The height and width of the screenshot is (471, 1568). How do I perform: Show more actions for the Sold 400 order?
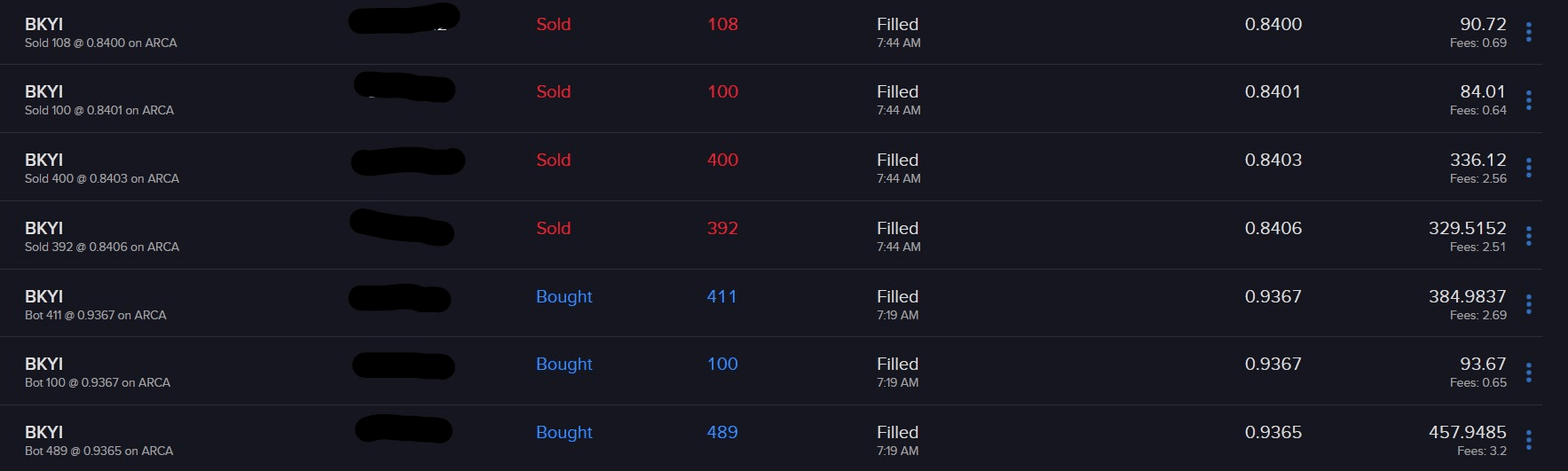pyautogui.click(x=1528, y=168)
